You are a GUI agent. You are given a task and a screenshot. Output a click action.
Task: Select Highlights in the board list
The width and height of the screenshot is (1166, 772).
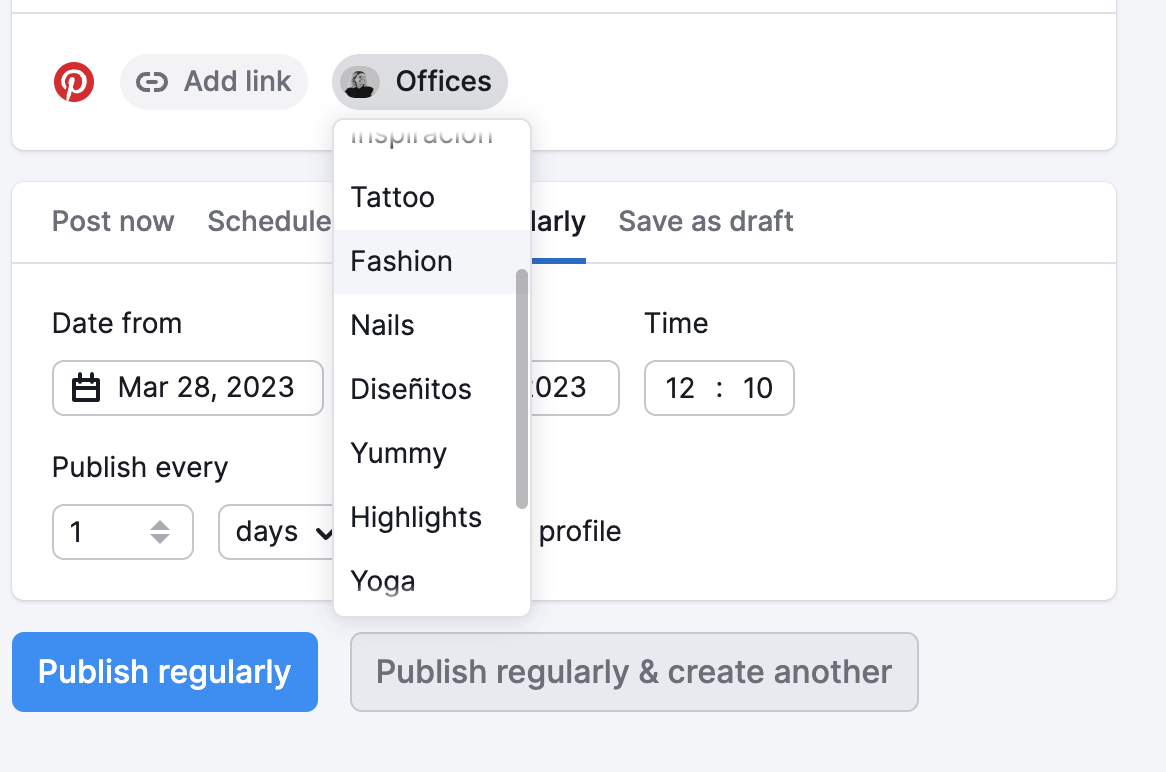click(416, 517)
